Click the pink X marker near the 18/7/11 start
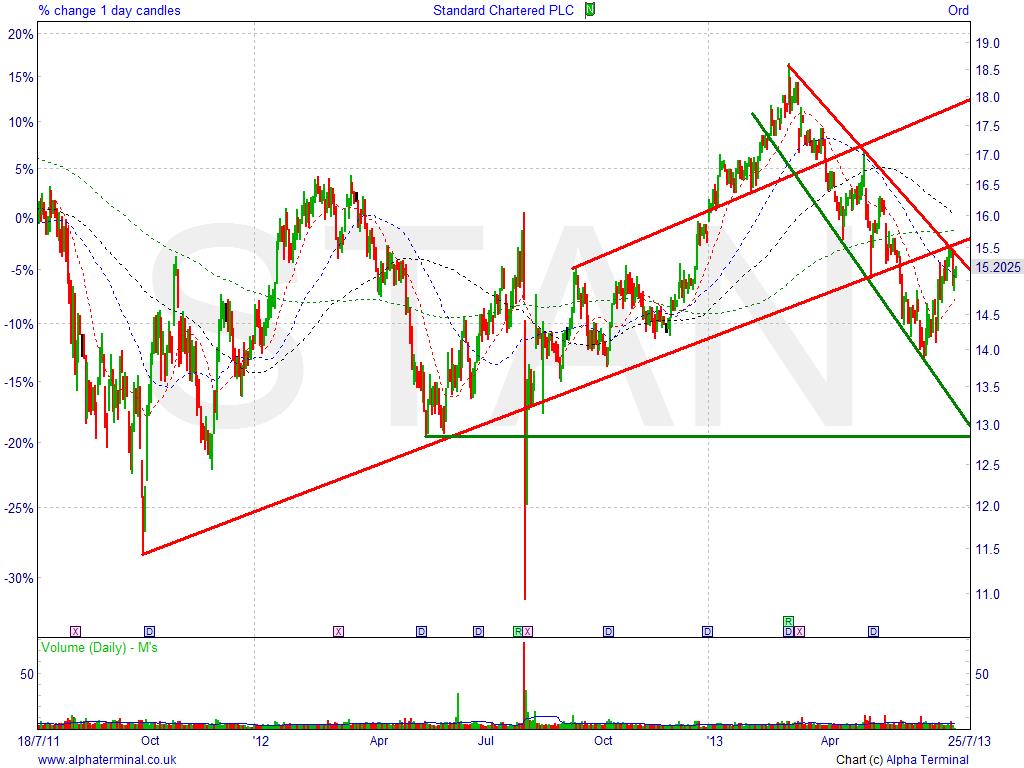 (76, 631)
